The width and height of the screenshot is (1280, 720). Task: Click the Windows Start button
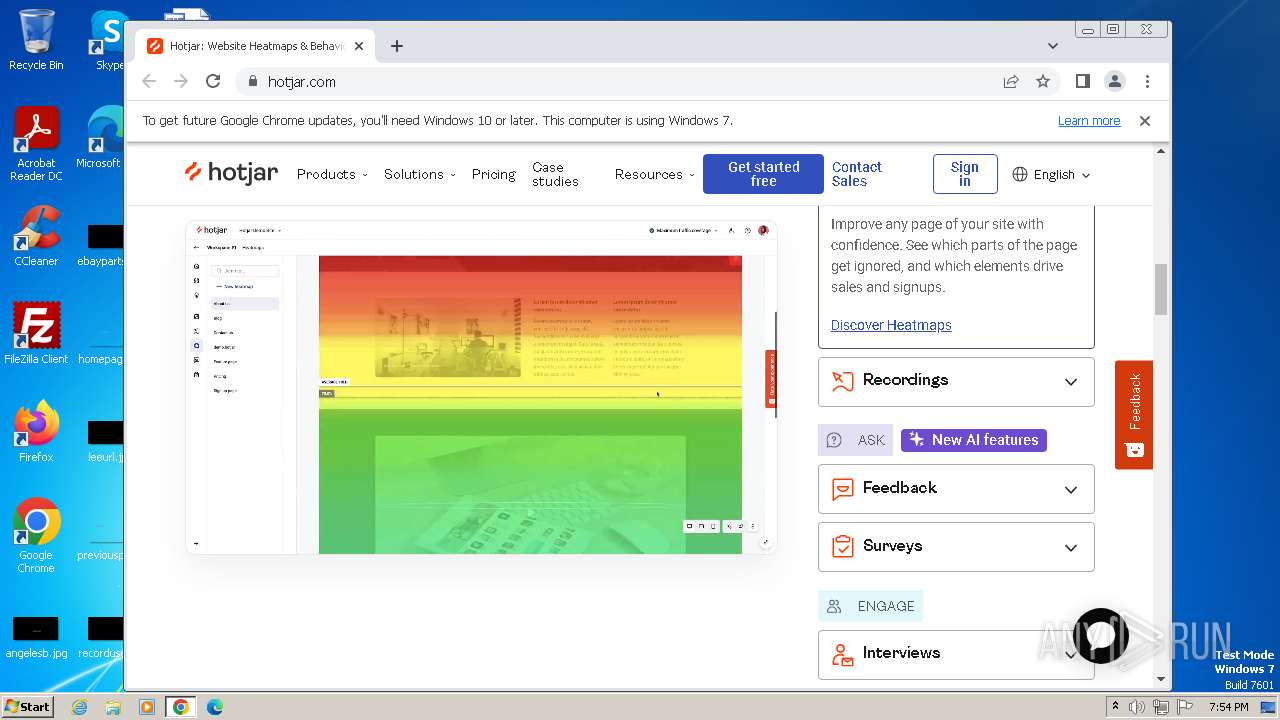pyautogui.click(x=27, y=706)
